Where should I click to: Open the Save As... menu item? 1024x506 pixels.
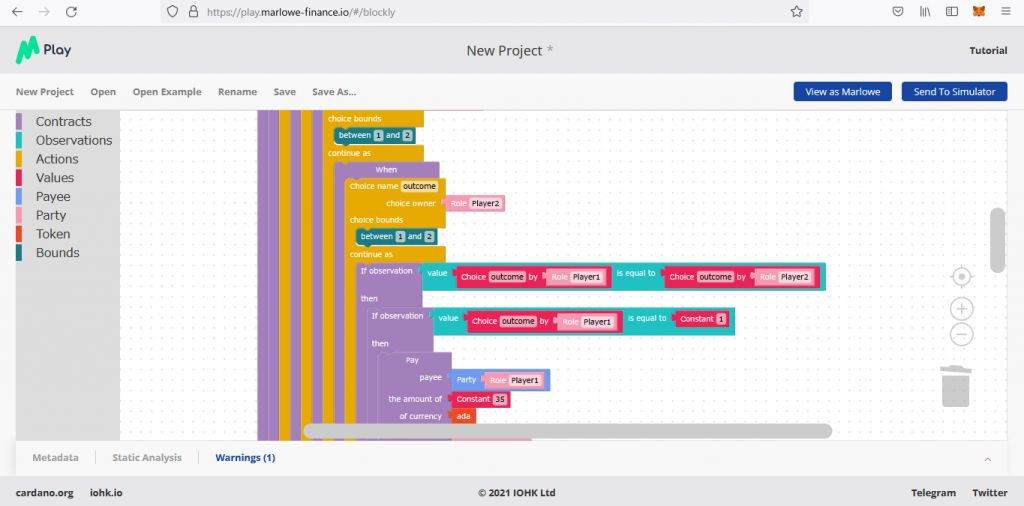(x=334, y=92)
